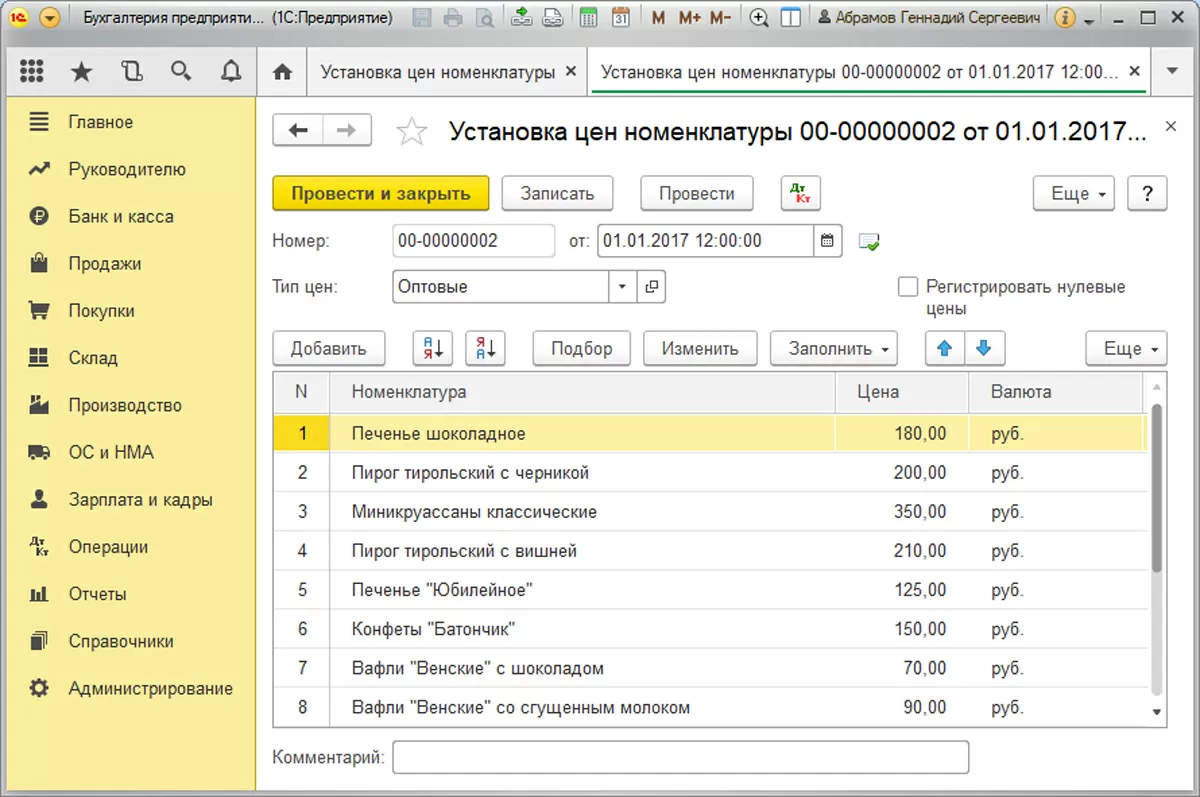Move row up with blue arrow
Image resolution: width=1200 pixels, height=797 pixels.
(x=944, y=349)
